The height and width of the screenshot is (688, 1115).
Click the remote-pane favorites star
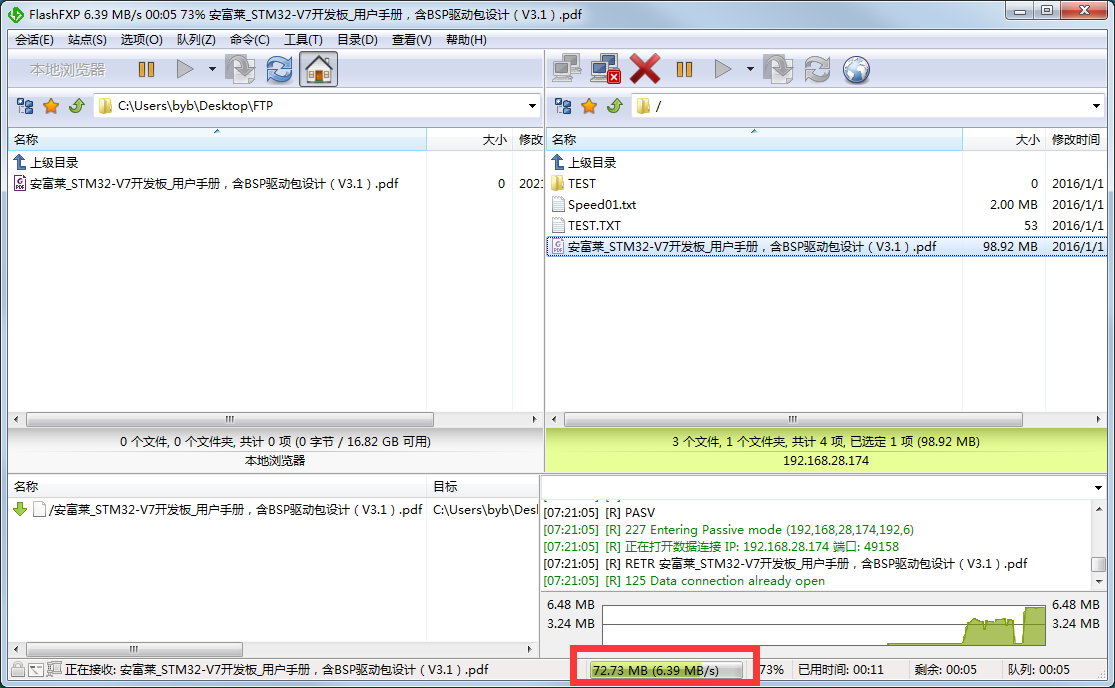pyautogui.click(x=589, y=106)
